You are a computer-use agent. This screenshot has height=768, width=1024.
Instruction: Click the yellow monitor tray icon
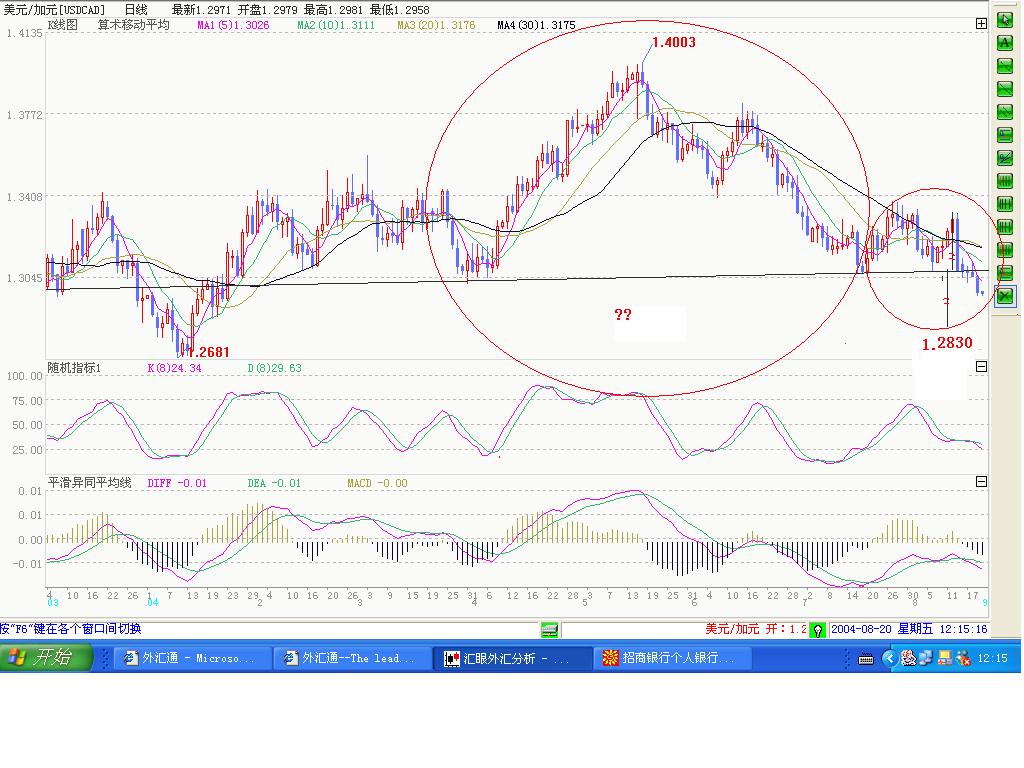coord(944,658)
